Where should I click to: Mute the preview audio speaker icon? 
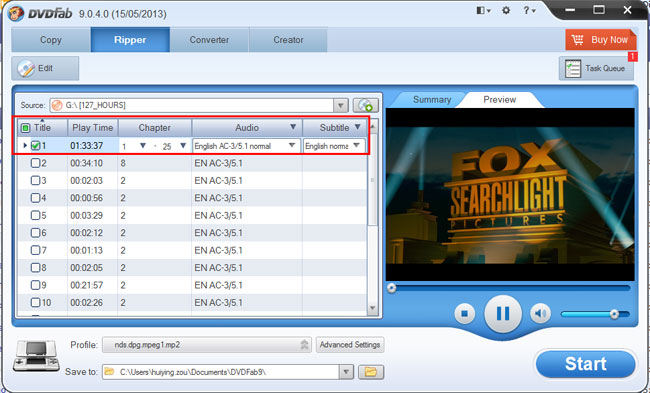(x=540, y=314)
